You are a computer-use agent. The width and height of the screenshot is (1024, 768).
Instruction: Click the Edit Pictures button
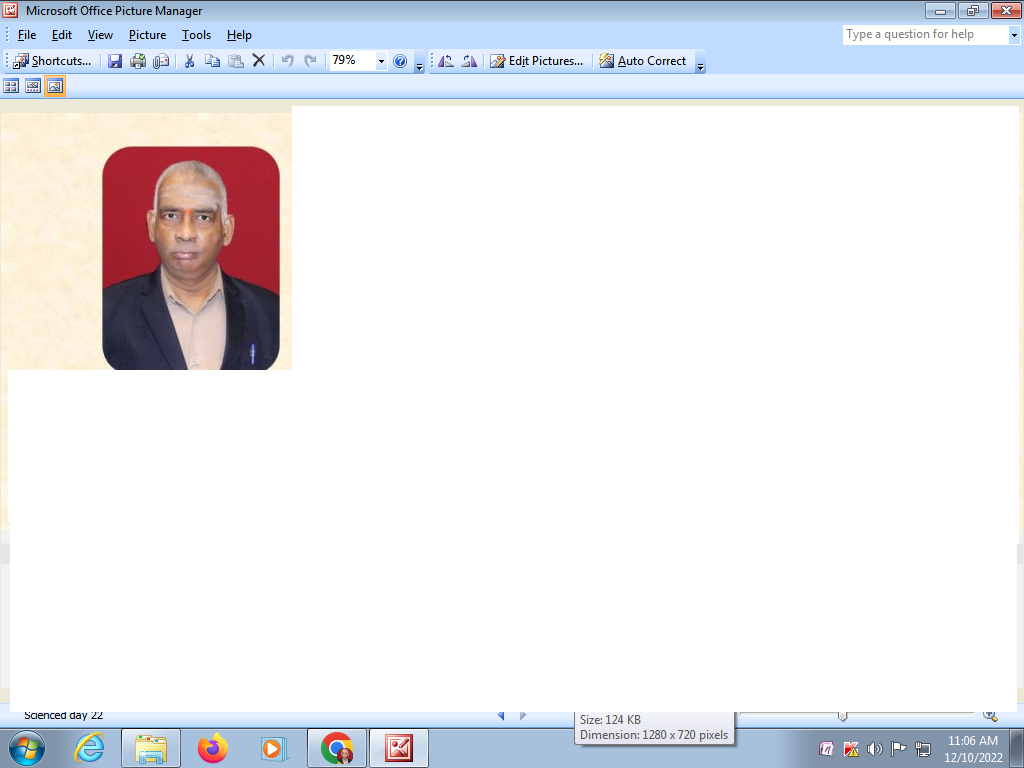(x=536, y=61)
